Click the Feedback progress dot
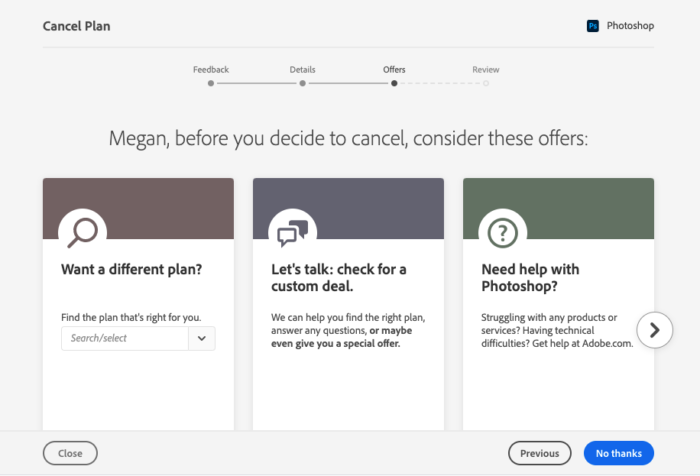The width and height of the screenshot is (700, 476). point(211,83)
